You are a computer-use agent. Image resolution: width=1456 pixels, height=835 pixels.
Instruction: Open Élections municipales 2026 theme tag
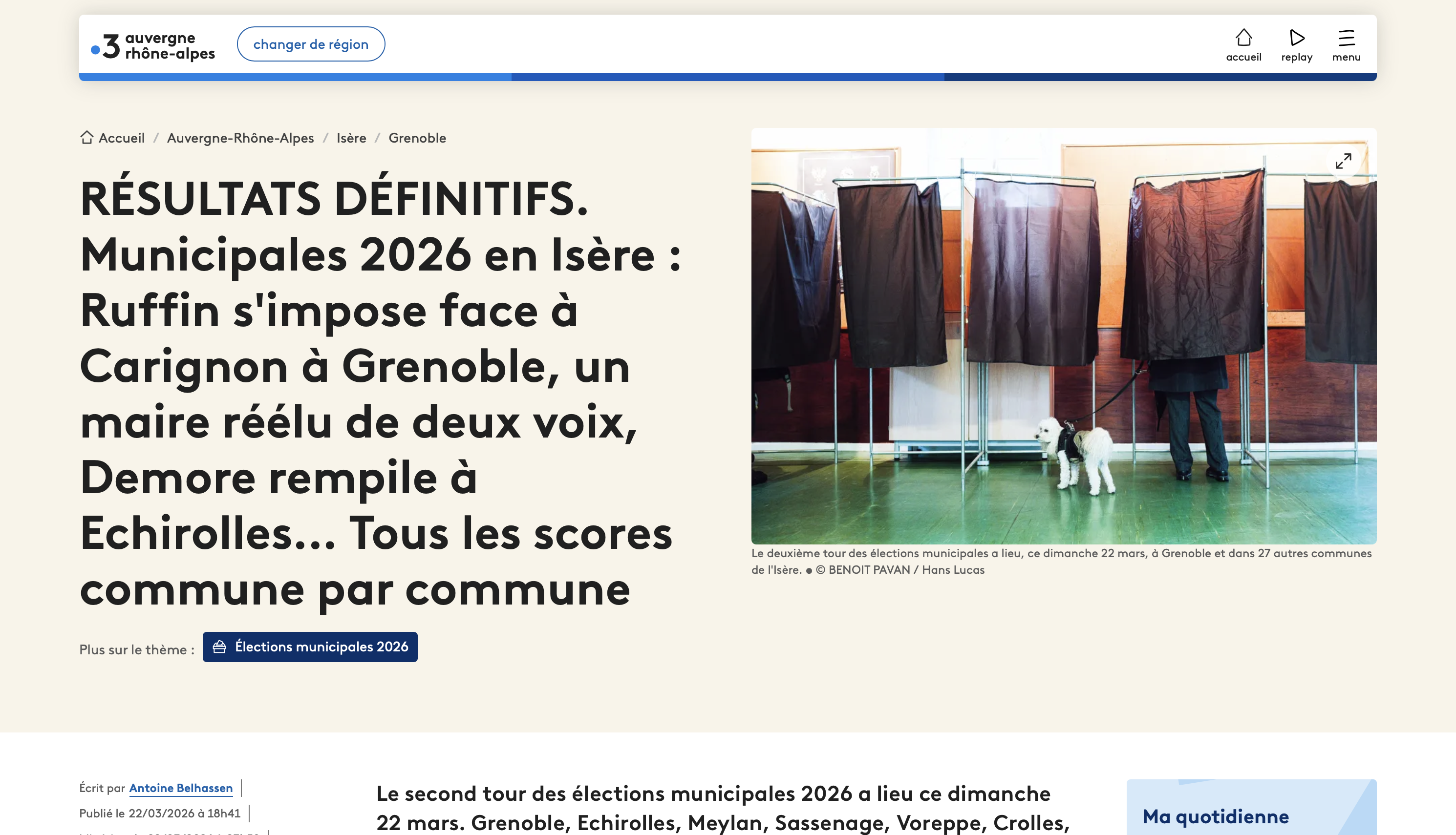click(321, 647)
